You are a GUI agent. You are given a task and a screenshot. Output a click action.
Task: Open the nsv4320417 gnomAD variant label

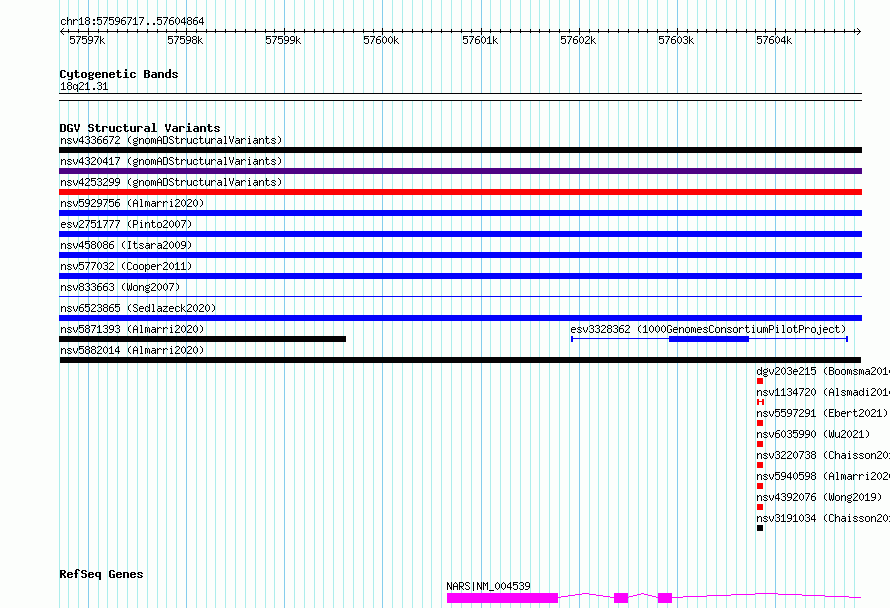click(x=171, y=161)
